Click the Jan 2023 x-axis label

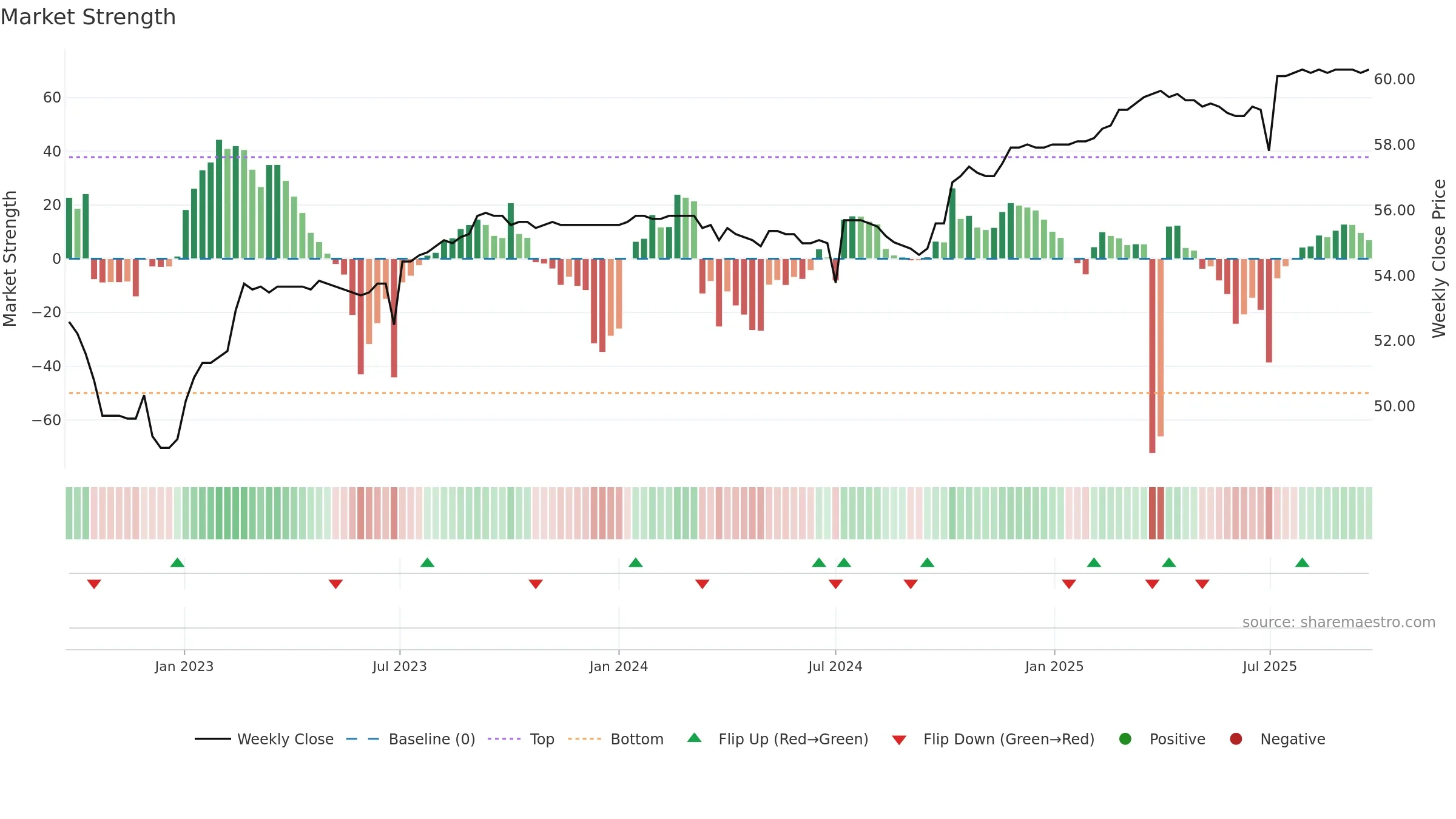[184, 666]
